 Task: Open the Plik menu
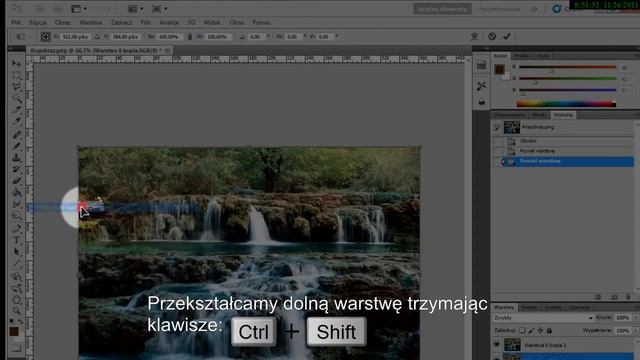click(x=16, y=22)
